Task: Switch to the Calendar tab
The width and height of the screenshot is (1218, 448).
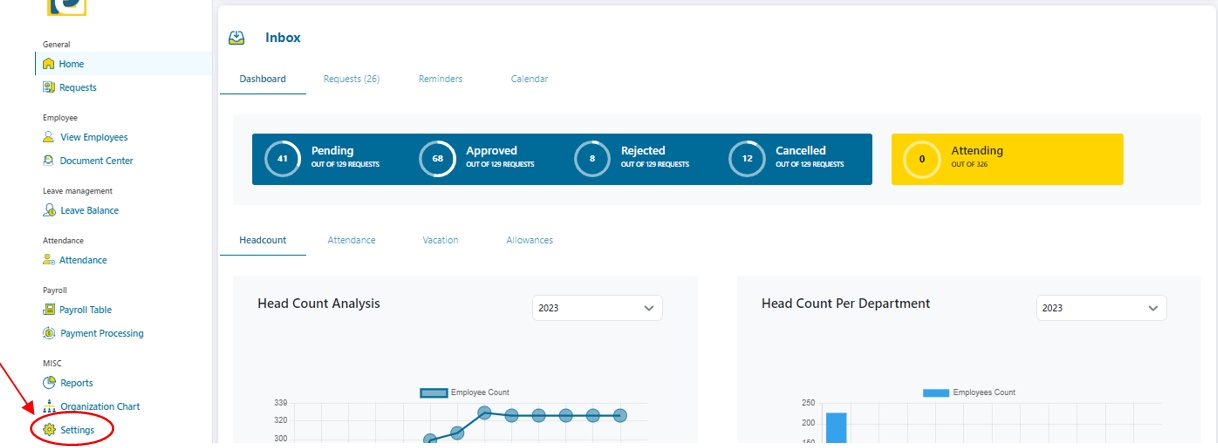Action: tap(529, 79)
